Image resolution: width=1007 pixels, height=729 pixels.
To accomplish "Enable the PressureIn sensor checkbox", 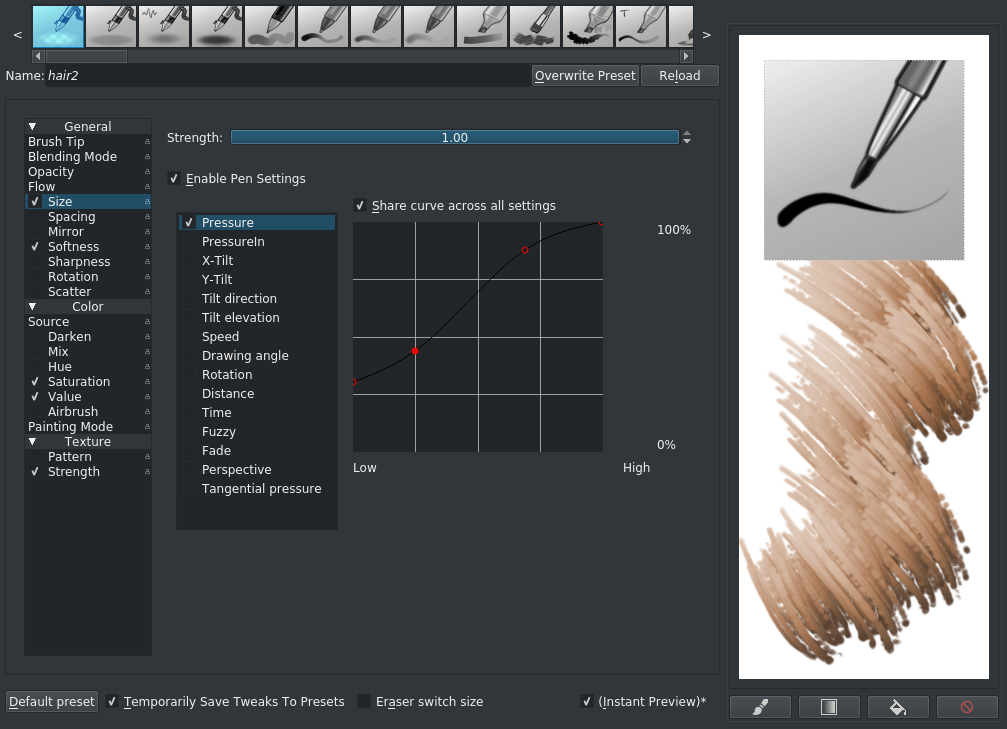I will click(x=188, y=241).
